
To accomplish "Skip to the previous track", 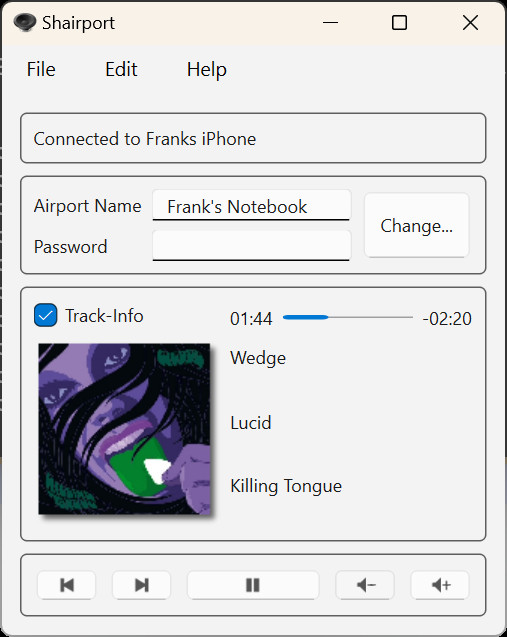I will click(67, 585).
